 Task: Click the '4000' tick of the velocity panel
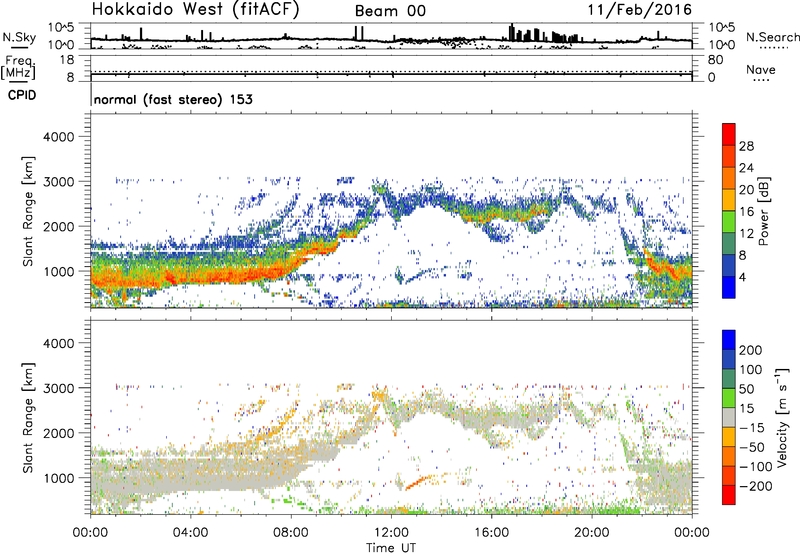pos(59,343)
